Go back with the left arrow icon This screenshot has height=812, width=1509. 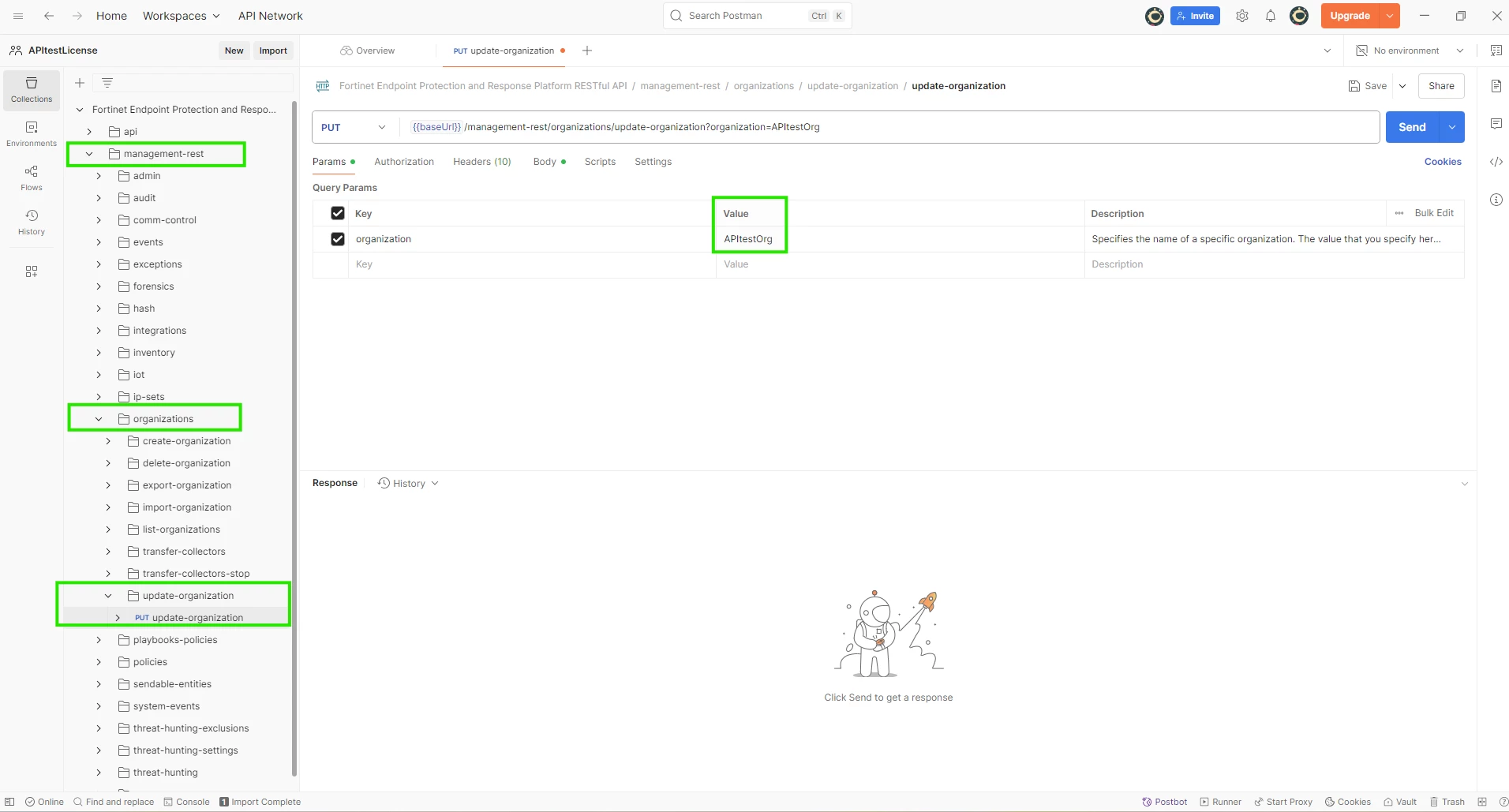click(x=49, y=16)
